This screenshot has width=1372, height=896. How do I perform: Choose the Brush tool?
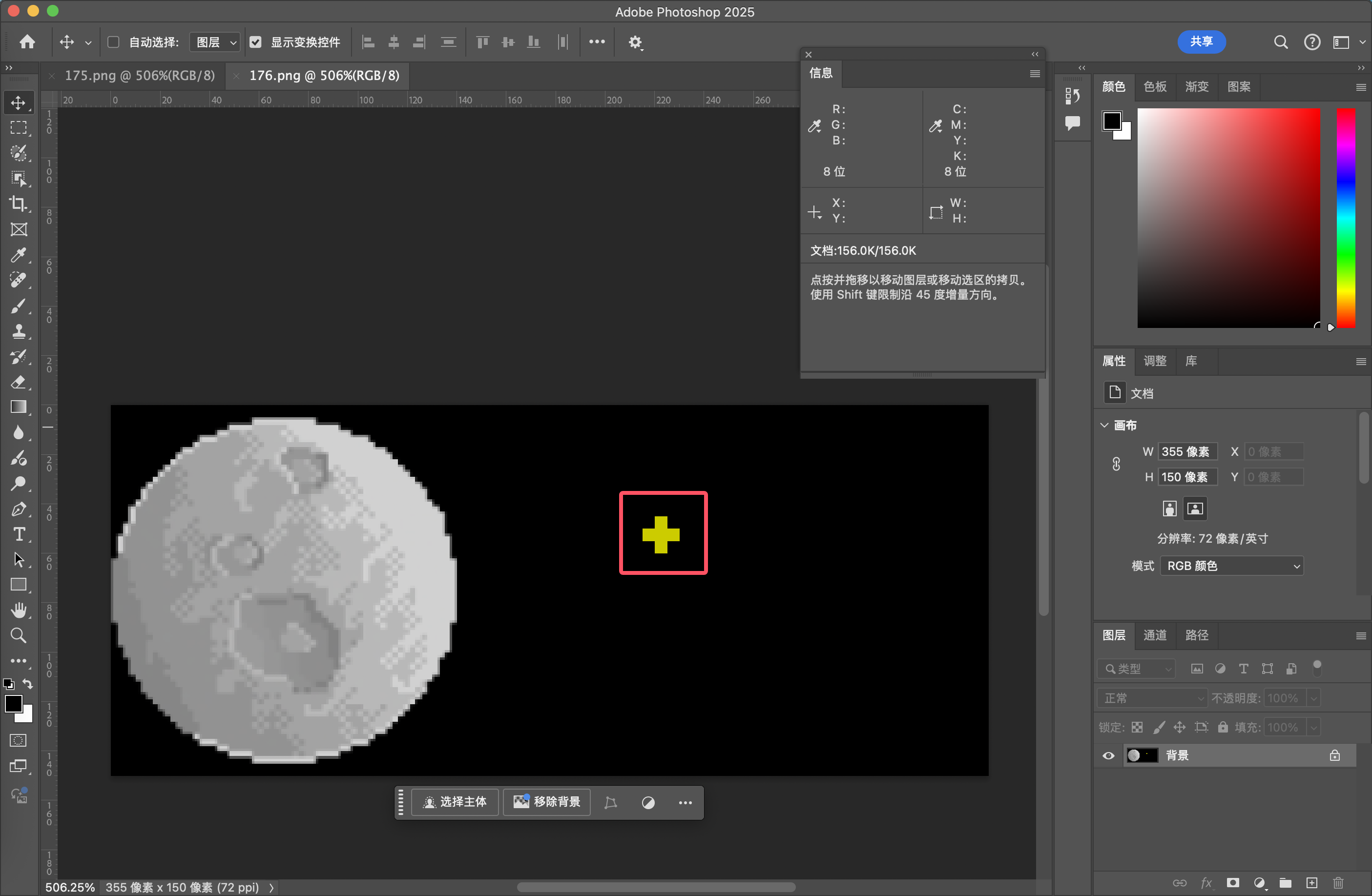pyautogui.click(x=19, y=306)
